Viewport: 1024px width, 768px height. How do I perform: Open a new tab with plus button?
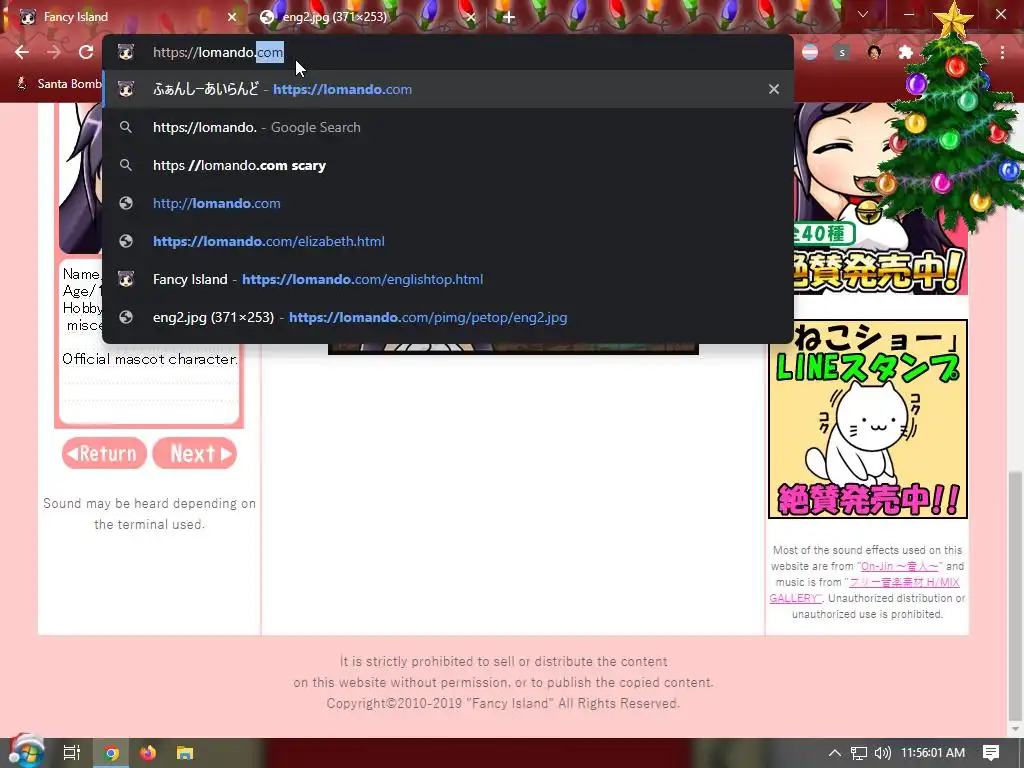509,17
